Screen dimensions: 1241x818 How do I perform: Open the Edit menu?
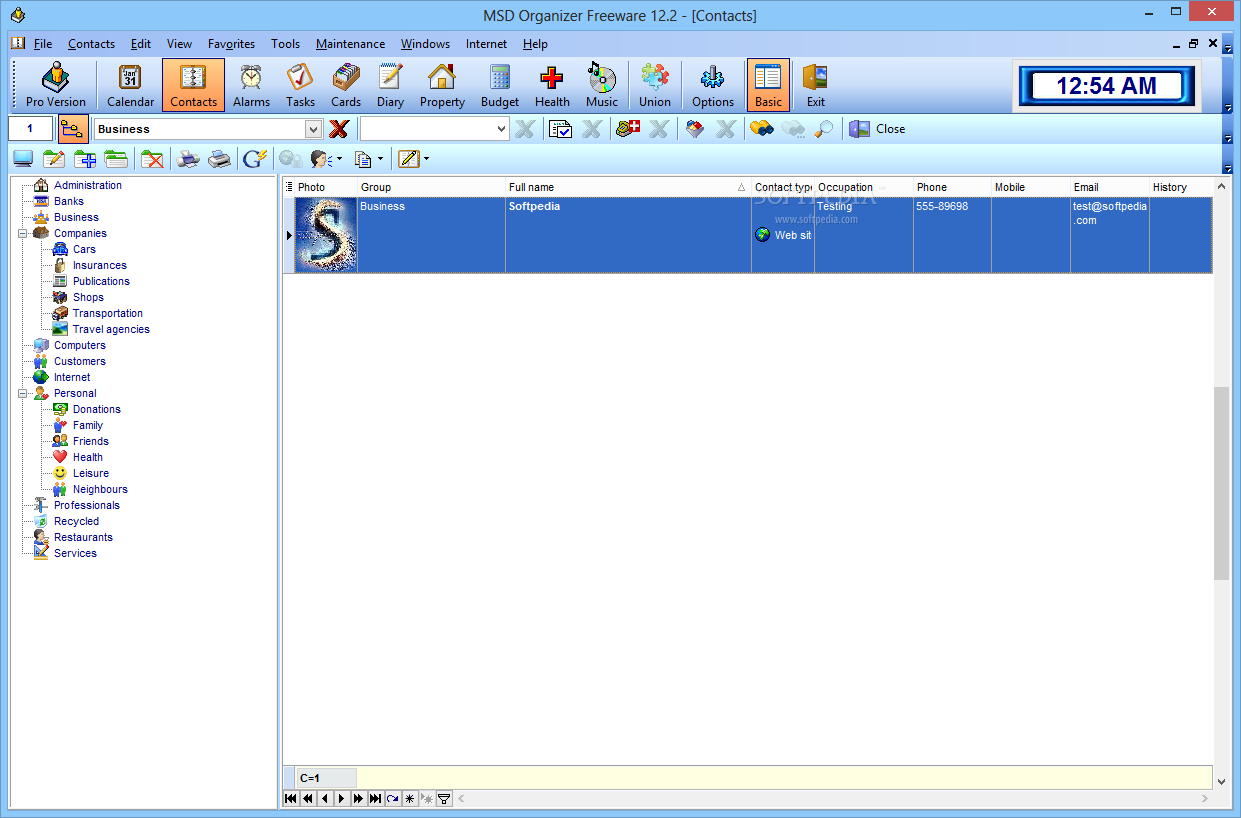[x=141, y=44]
